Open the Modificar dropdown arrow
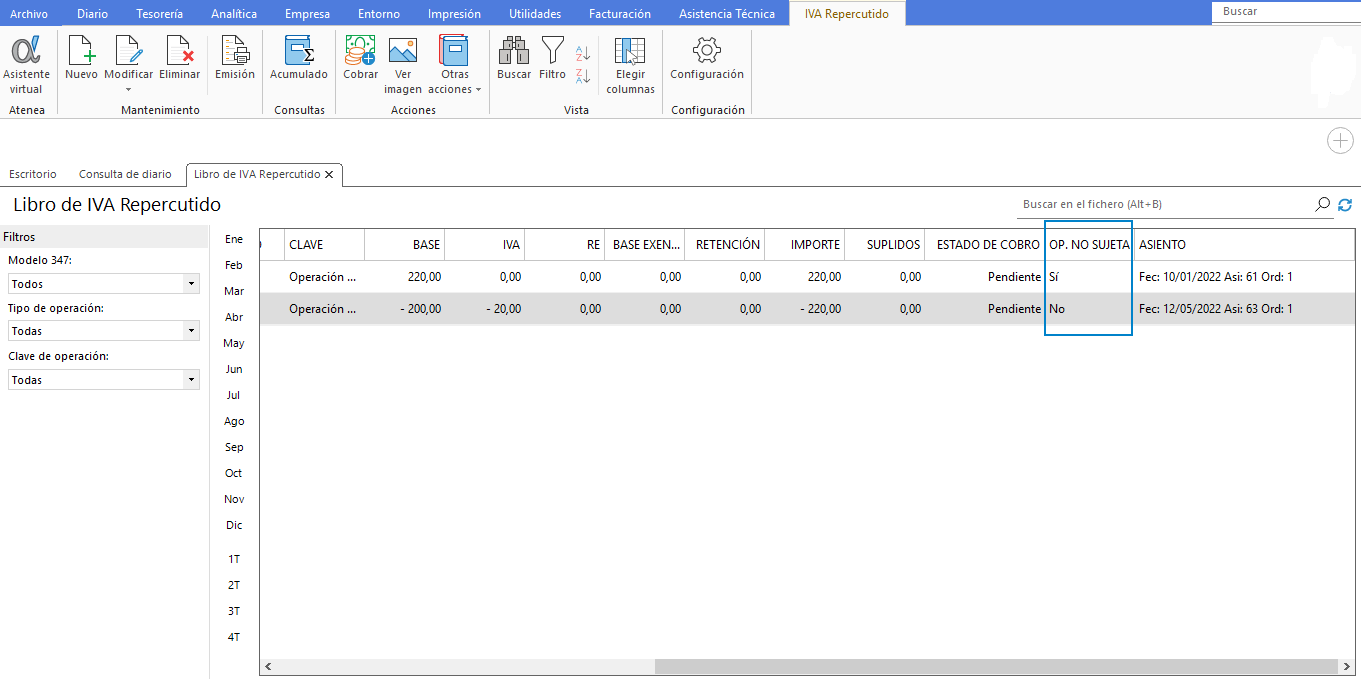The width and height of the screenshot is (1361, 679). coord(129,90)
